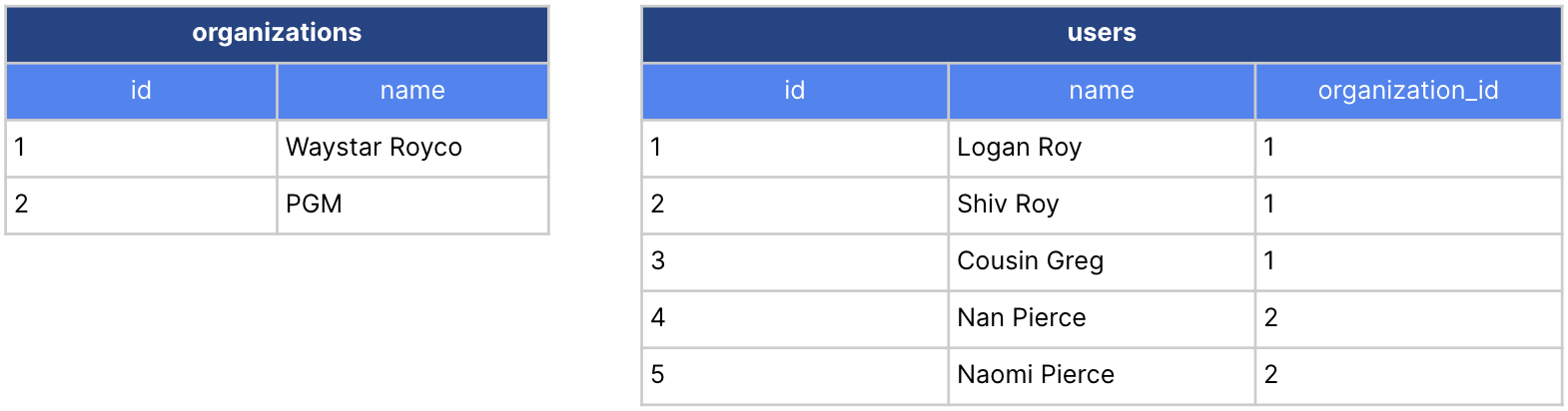Click the users table name column header
This screenshot has width=1568, height=411.
1101,91
